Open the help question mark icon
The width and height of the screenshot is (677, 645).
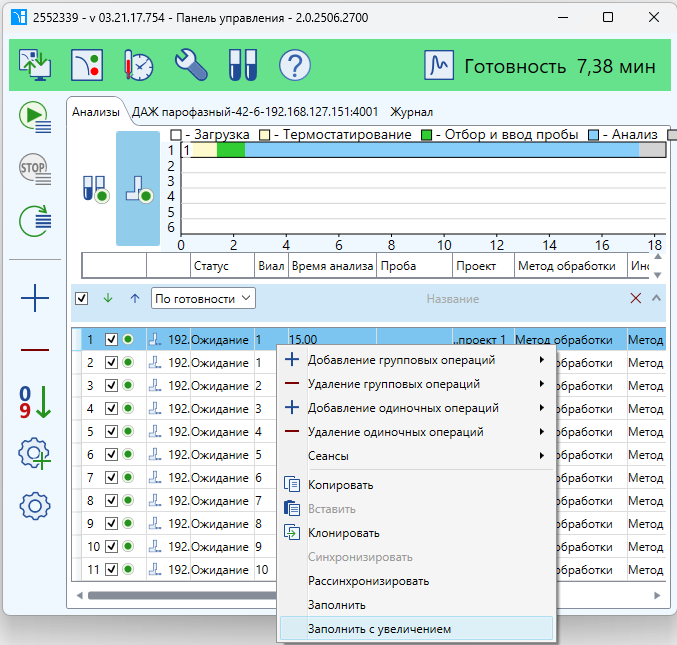(294, 66)
